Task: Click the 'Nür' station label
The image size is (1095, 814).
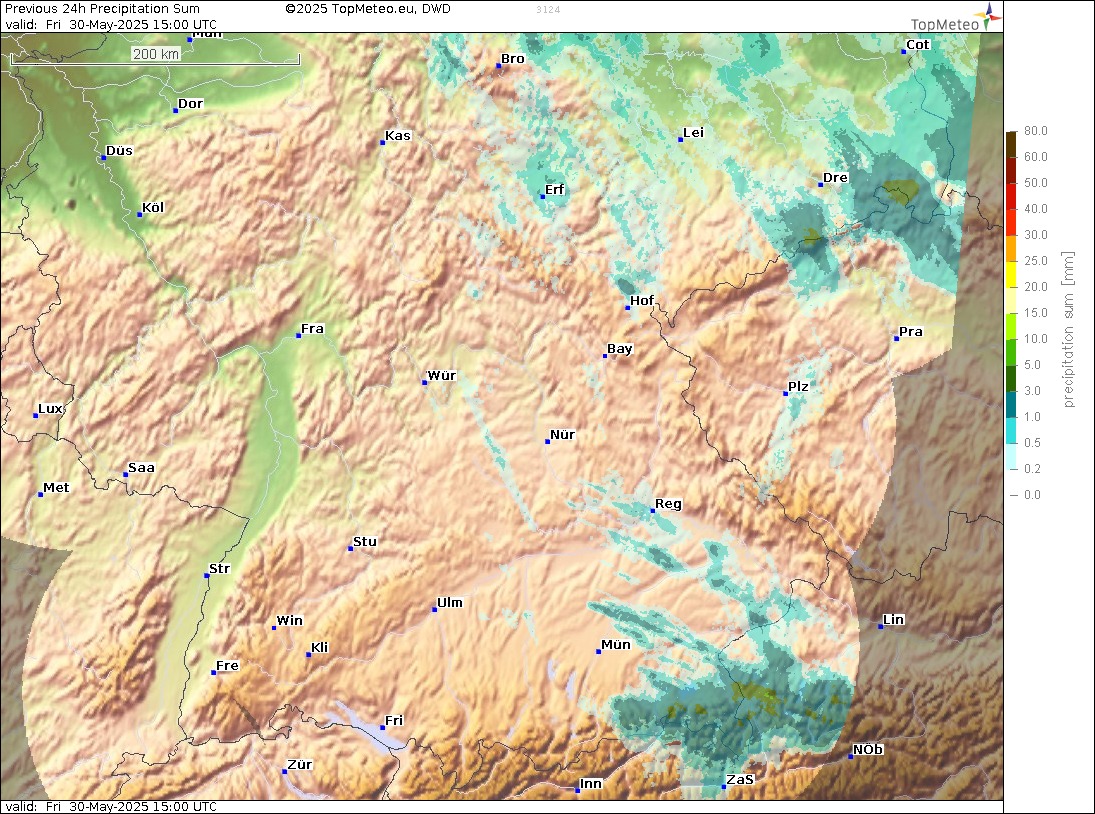Action: tap(562, 435)
